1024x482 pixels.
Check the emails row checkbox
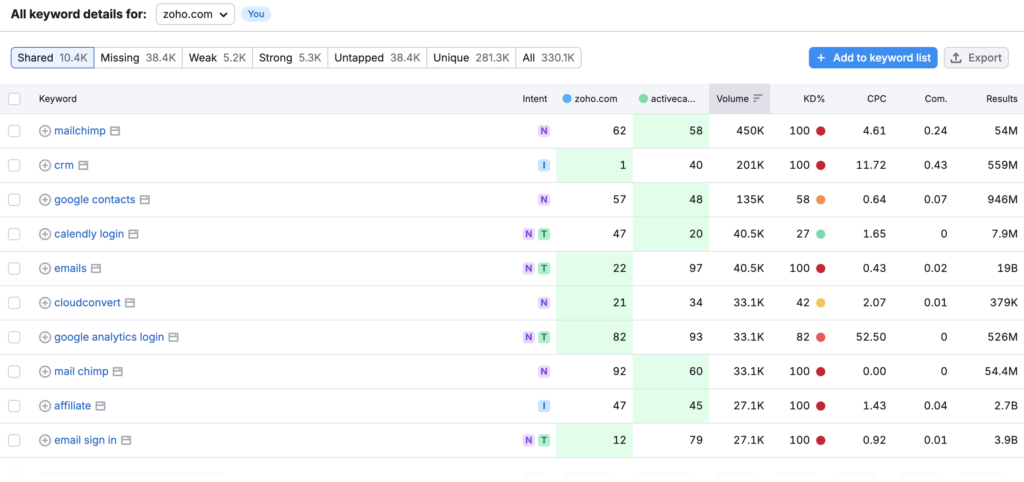14,268
